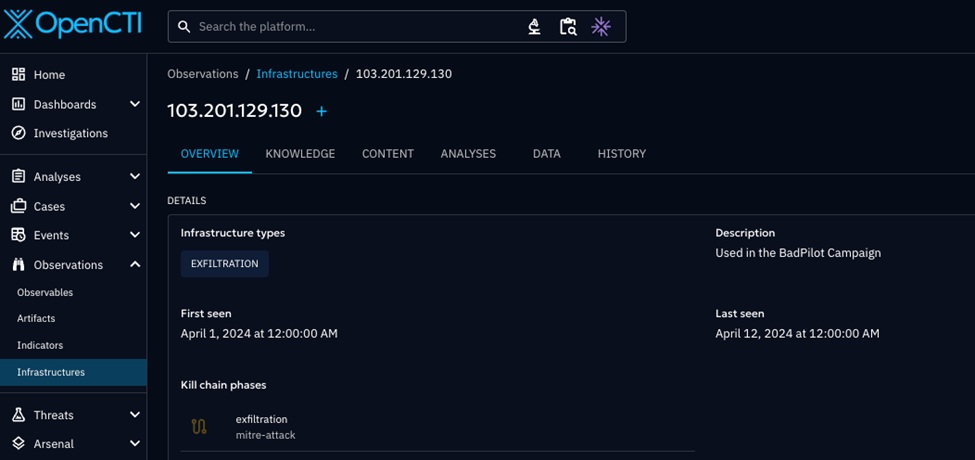Expand the Events menu chevron
The height and width of the screenshot is (460, 975).
(x=135, y=235)
